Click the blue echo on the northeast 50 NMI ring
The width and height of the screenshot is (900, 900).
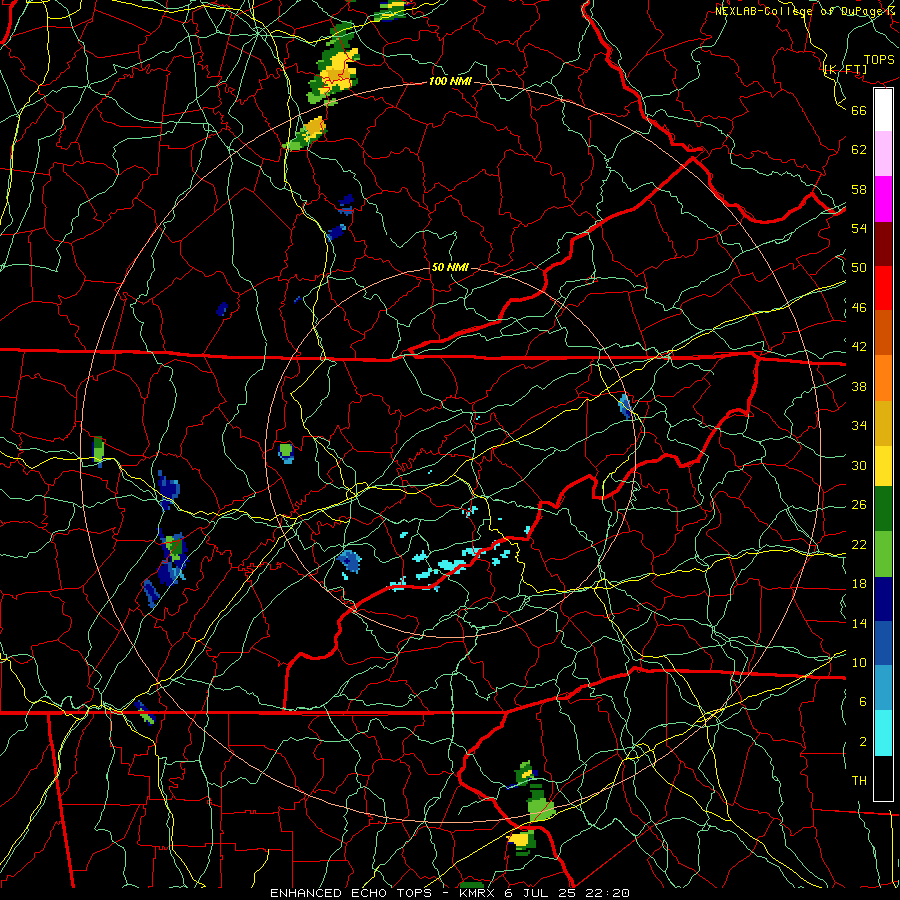coord(626,405)
